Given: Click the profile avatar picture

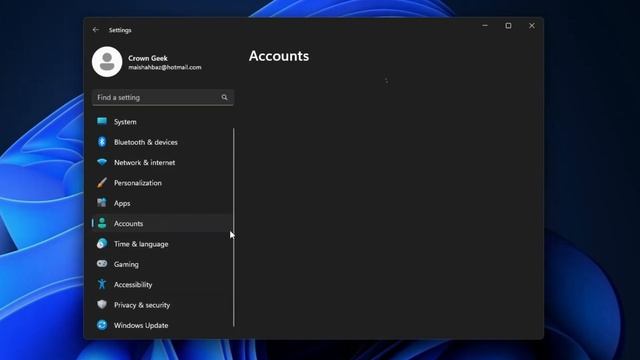Looking at the screenshot, I should 107,62.
